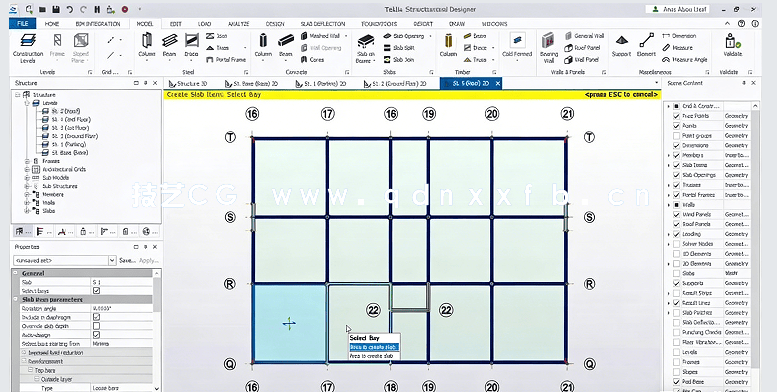Click the Rotation angle value field
This screenshot has width=777, height=392.
[121, 308]
